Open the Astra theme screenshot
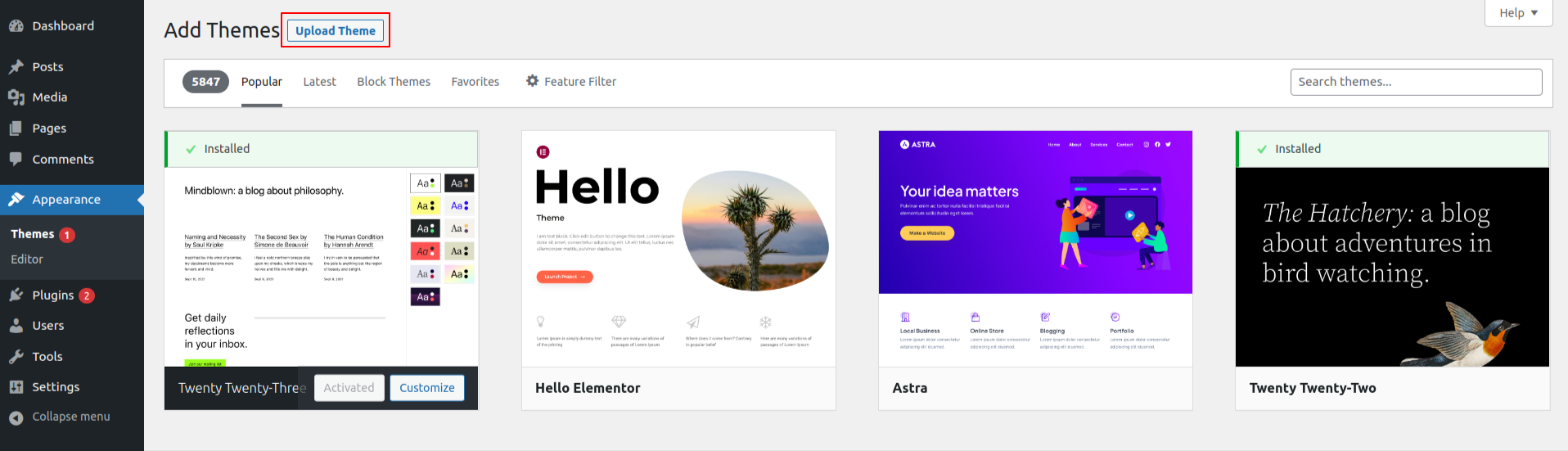Screen dimensions: 1568x451 point(1035,249)
